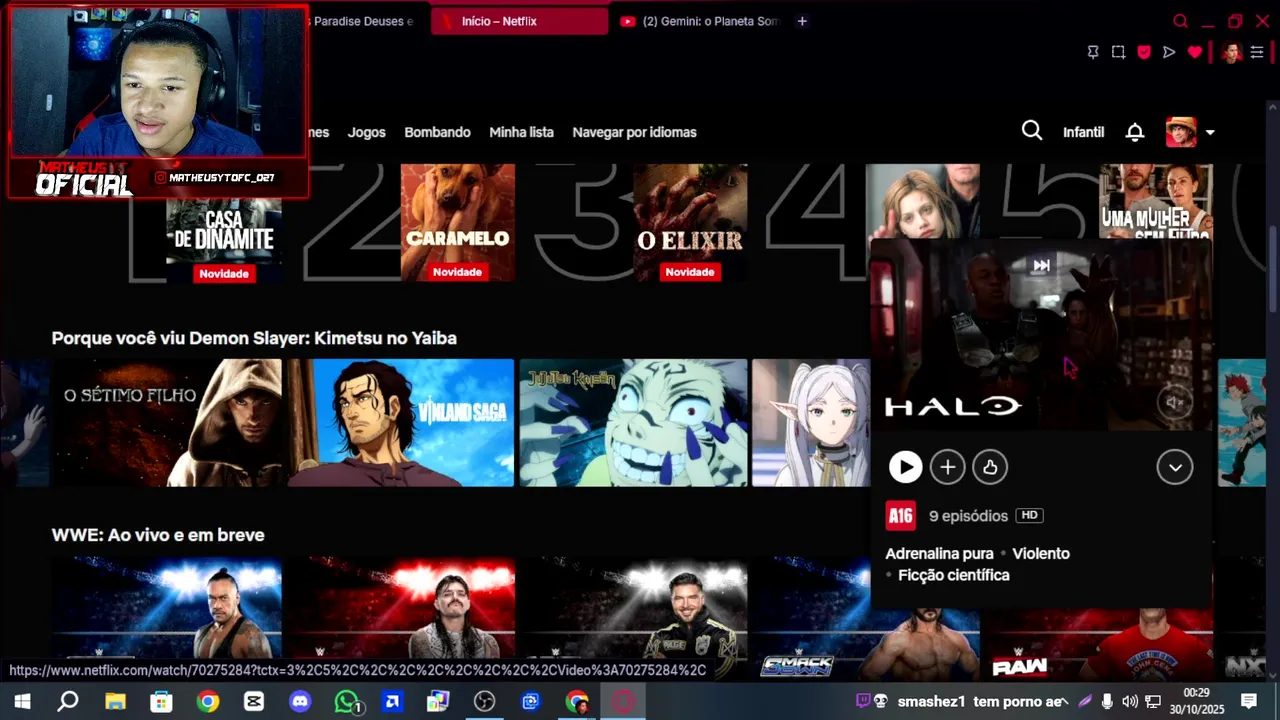
Task: Open Infantil kids section
Action: point(1083,132)
